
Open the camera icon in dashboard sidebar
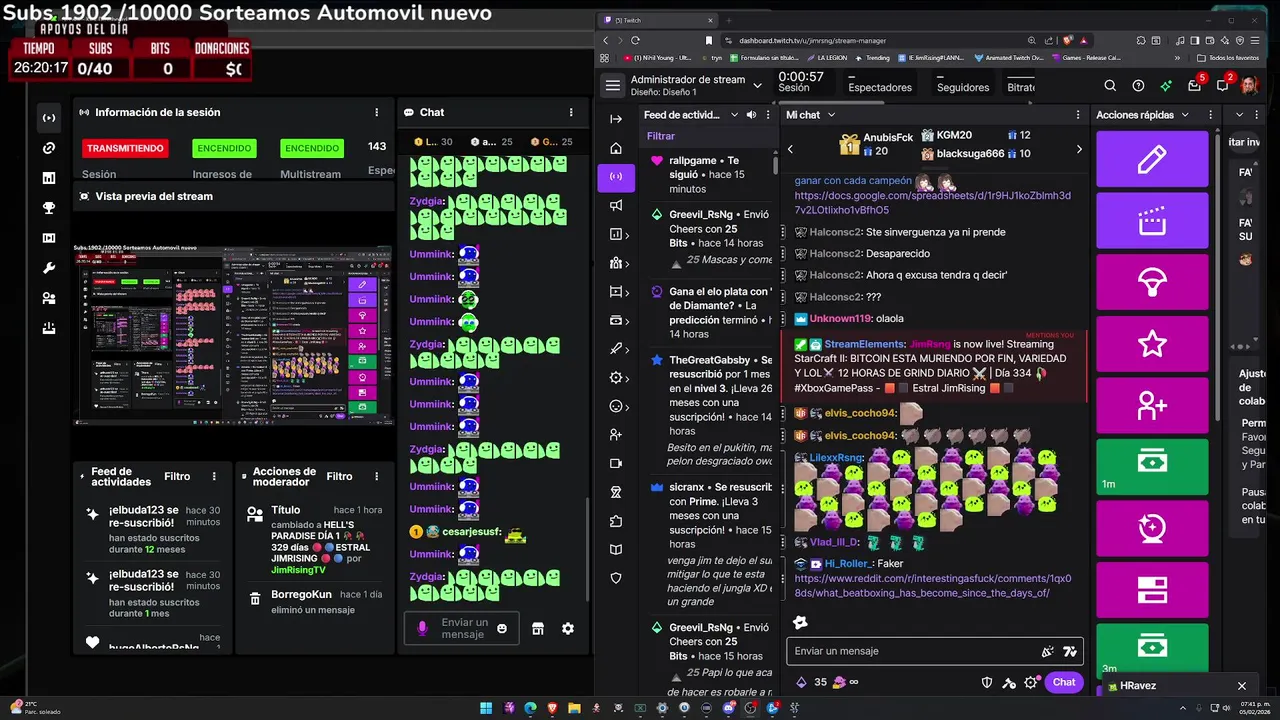(x=616, y=464)
